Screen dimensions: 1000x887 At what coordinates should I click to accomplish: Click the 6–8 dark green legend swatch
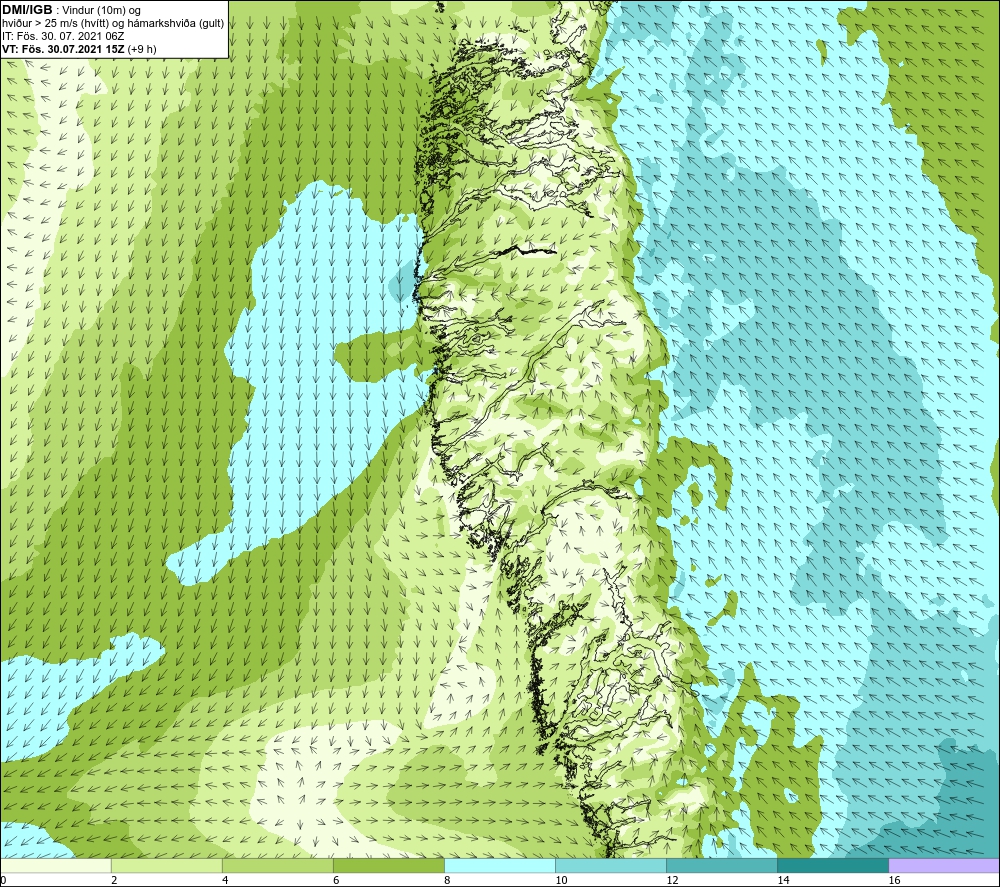click(388, 865)
